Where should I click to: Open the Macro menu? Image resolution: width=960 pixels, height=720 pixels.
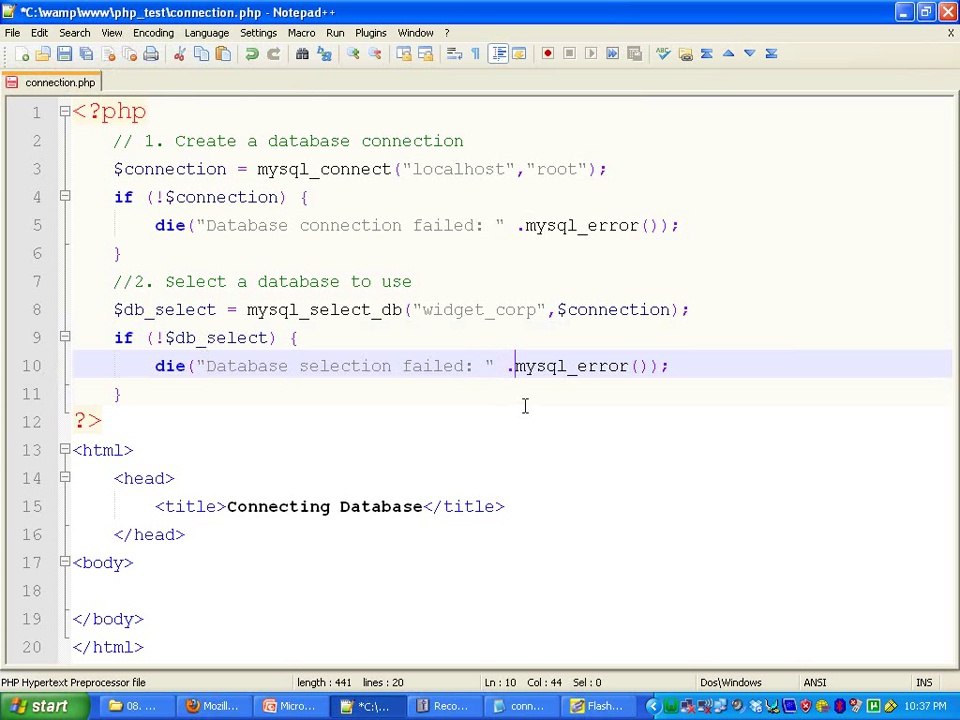tap(301, 33)
